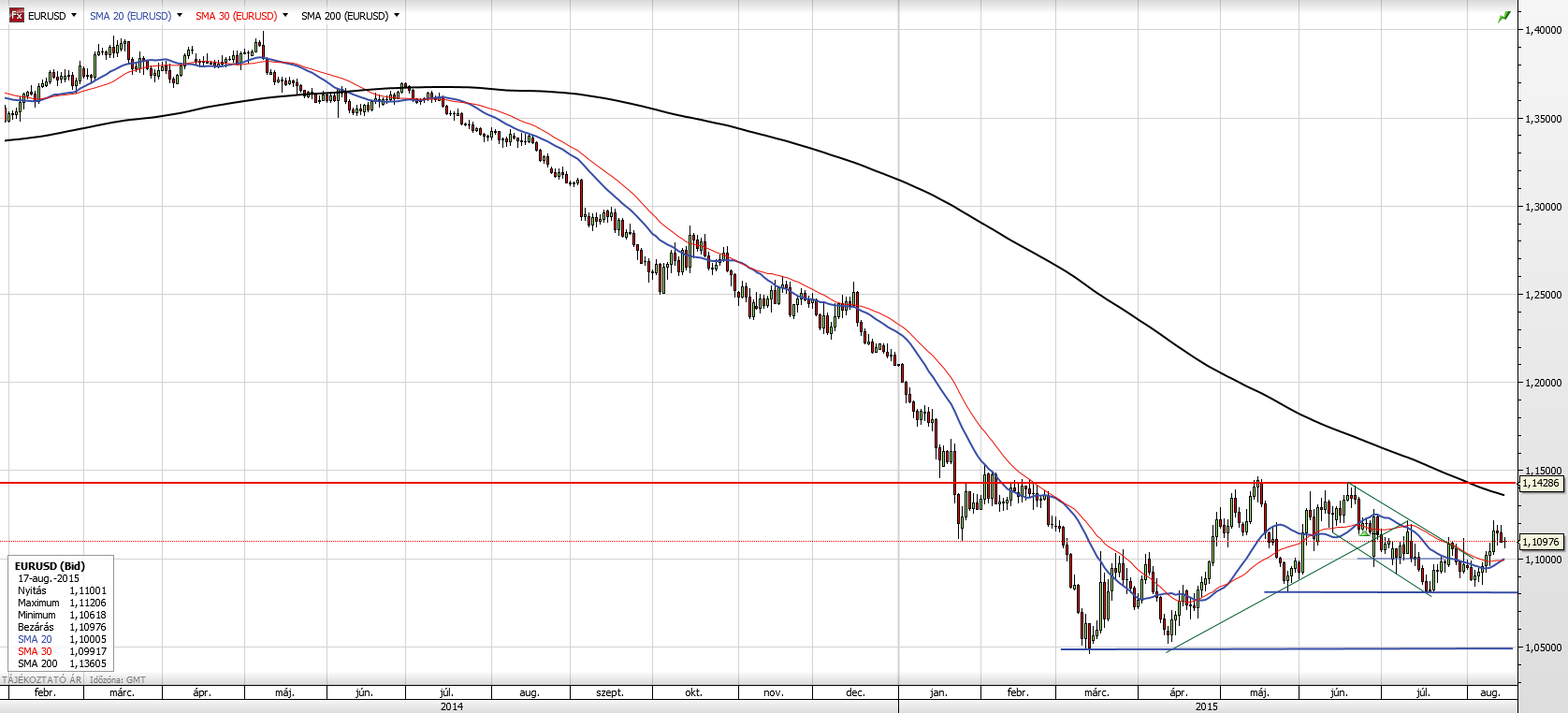Click the szept. month on time axis
1568x713 pixels.
[x=610, y=692]
